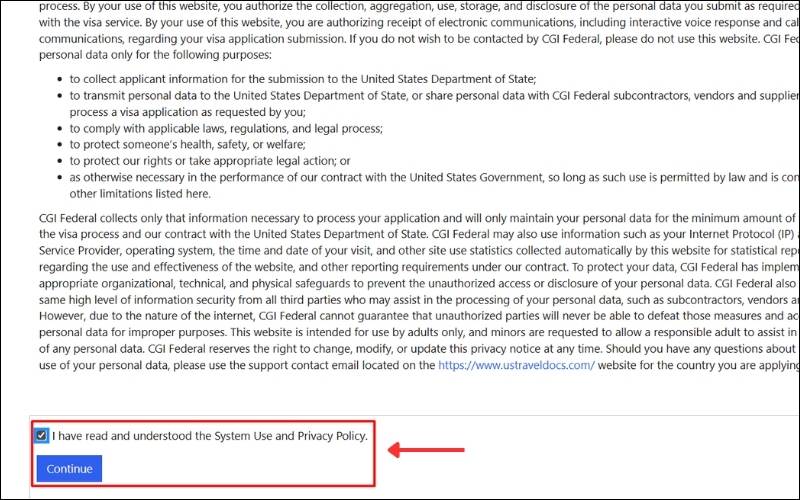Click the bullet dot before 'to transmit personal data'
This screenshot has width=800, height=500.
(60, 96)
